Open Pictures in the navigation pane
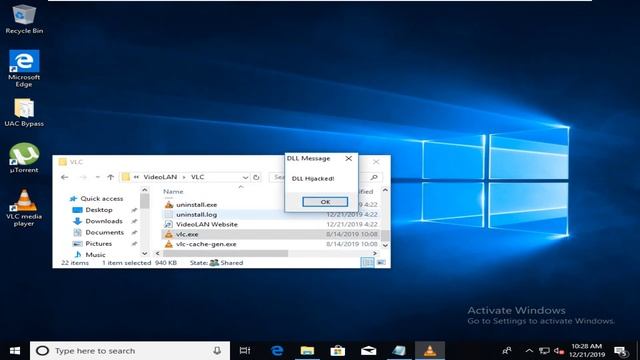The height and width of the screenshot is (360, 640). tap(98, 244)
